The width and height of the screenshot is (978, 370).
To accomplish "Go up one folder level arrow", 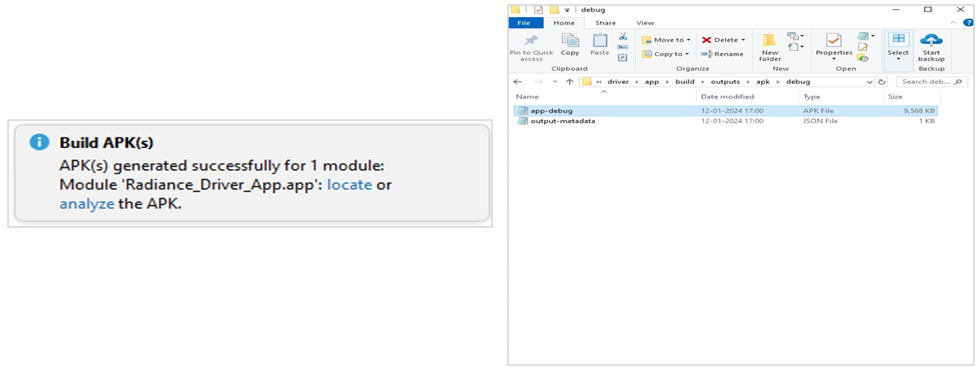I will (569, 82).
